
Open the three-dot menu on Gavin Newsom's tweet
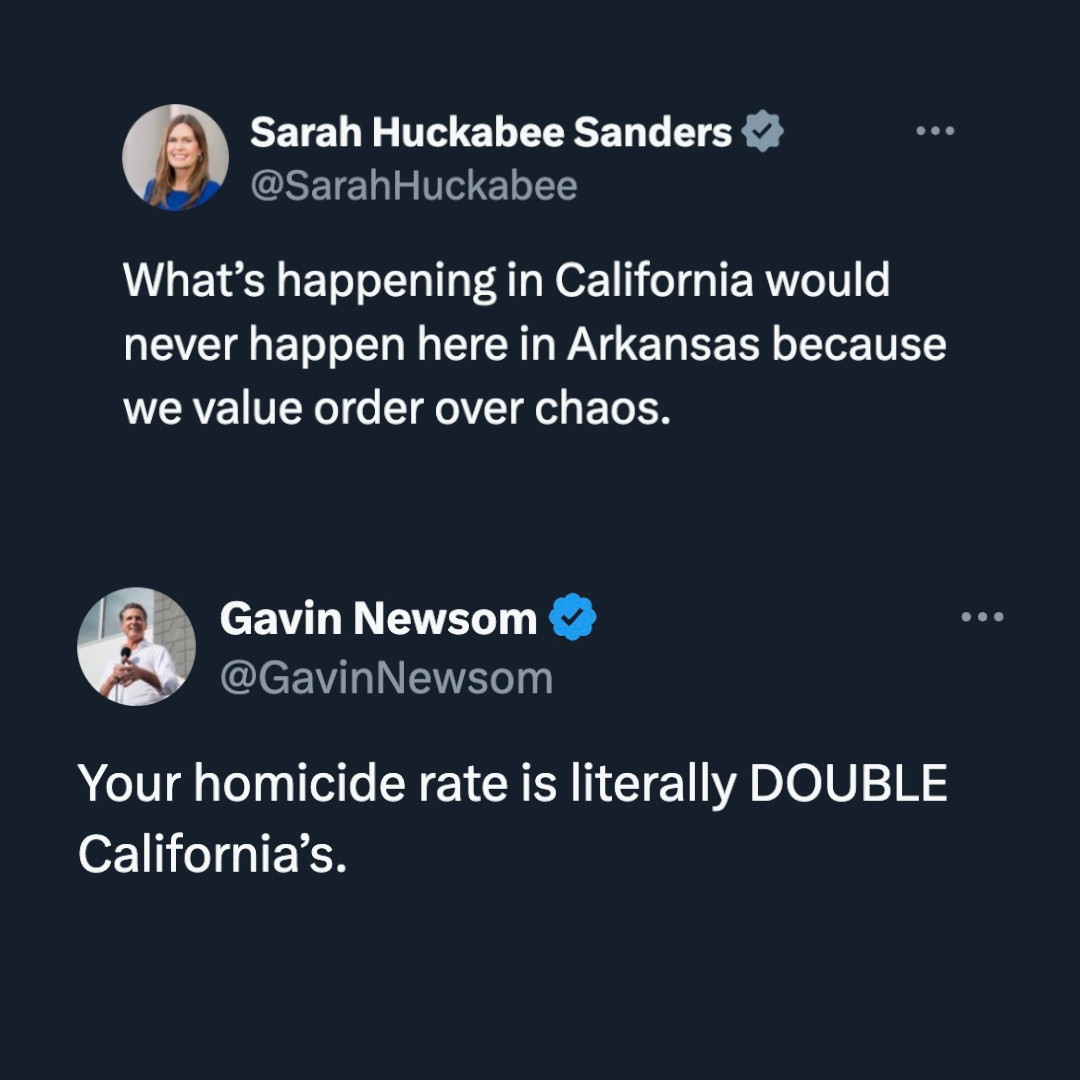click(x=982, y=618)
